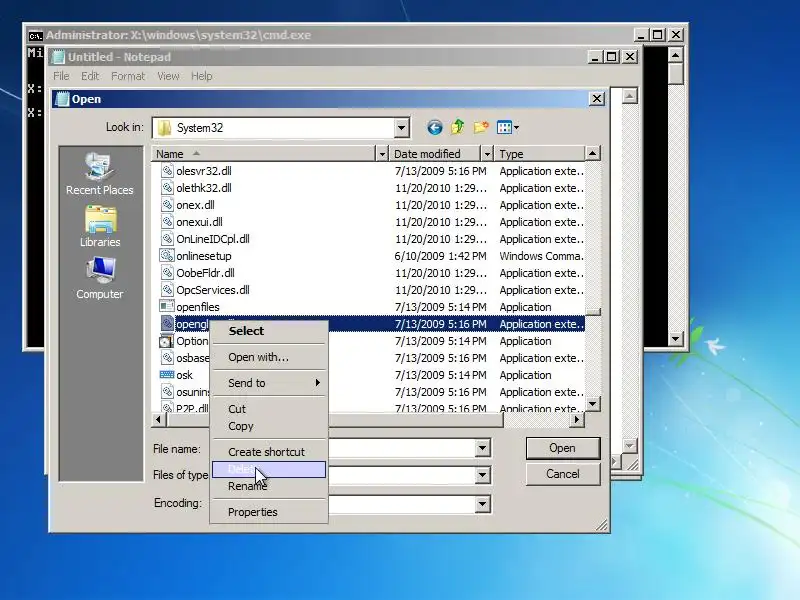
Task: Select the OobeFldr.dll file icon
Action: point(167,273)
